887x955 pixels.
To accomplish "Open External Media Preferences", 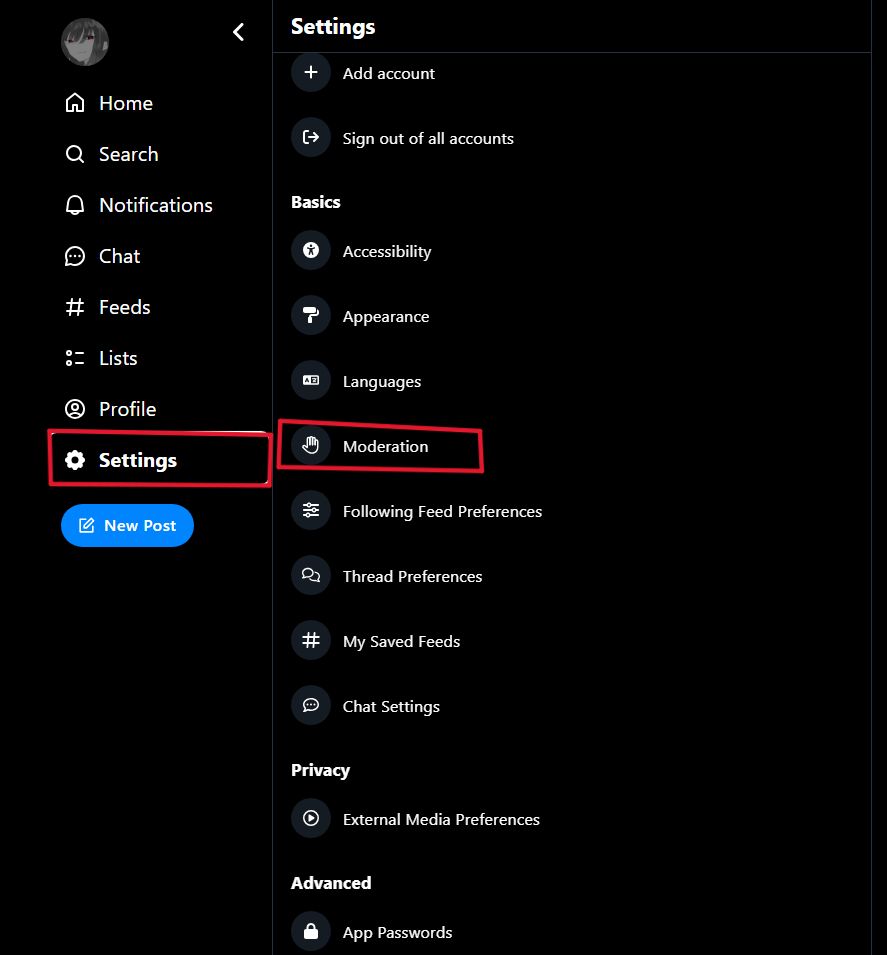I will [440, 819].
